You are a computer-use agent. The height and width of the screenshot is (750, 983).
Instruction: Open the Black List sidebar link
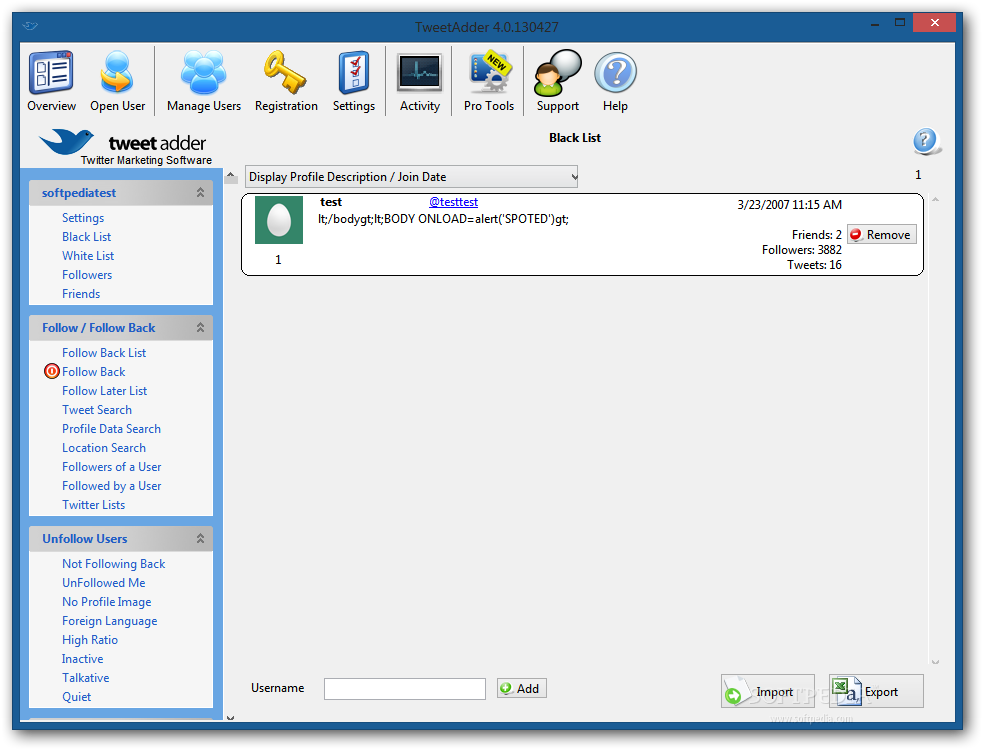(x=87, y=236)
